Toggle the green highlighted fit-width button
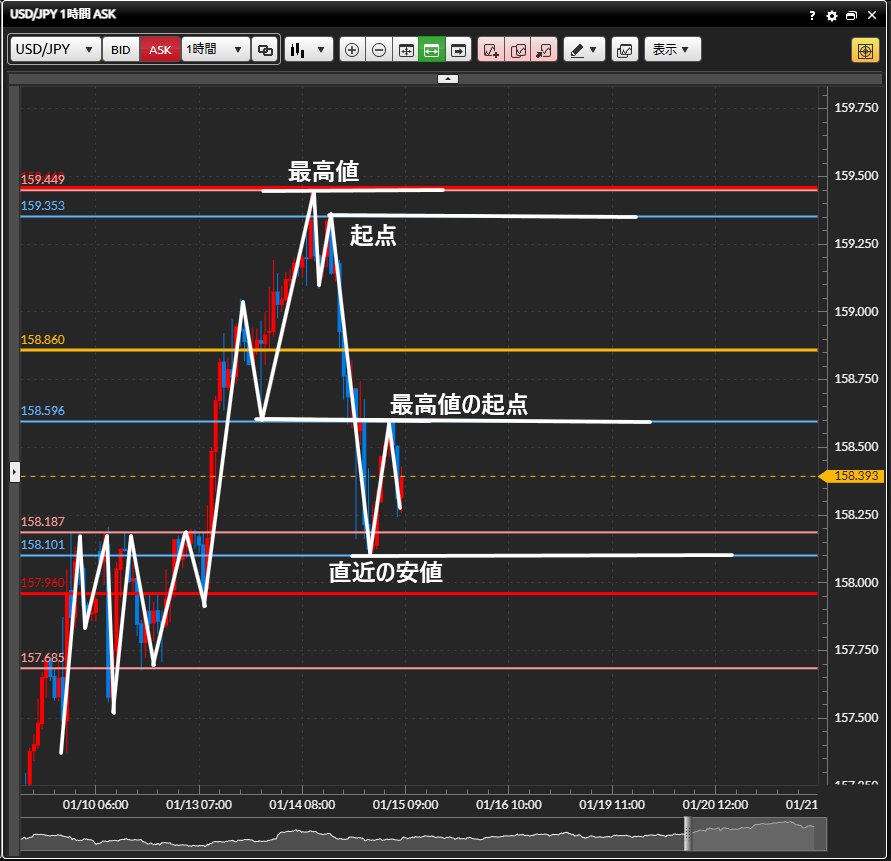This screenshot has width=891, height=861. (432, 50)
